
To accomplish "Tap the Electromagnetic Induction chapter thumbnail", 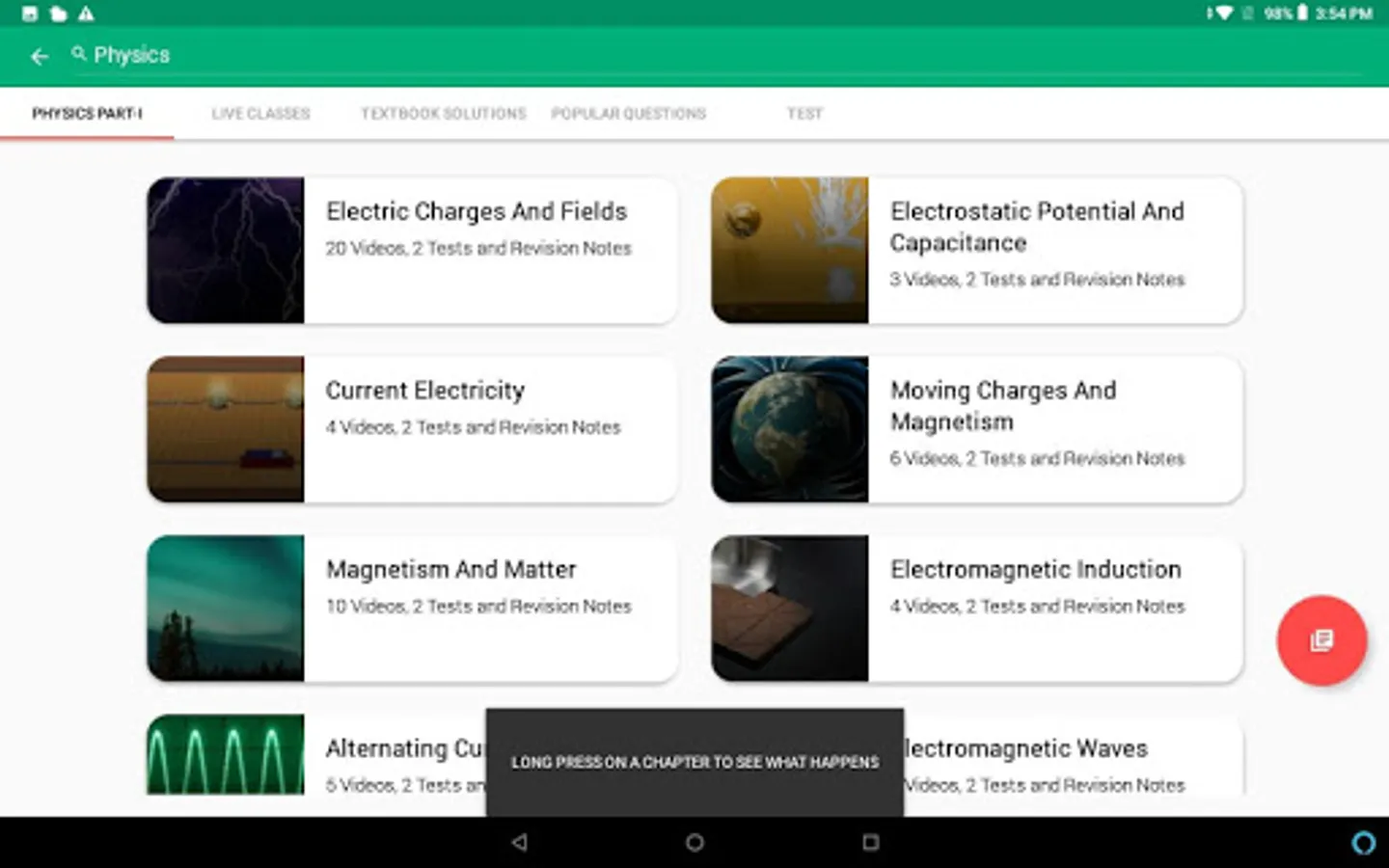I will tap(790, 609).
